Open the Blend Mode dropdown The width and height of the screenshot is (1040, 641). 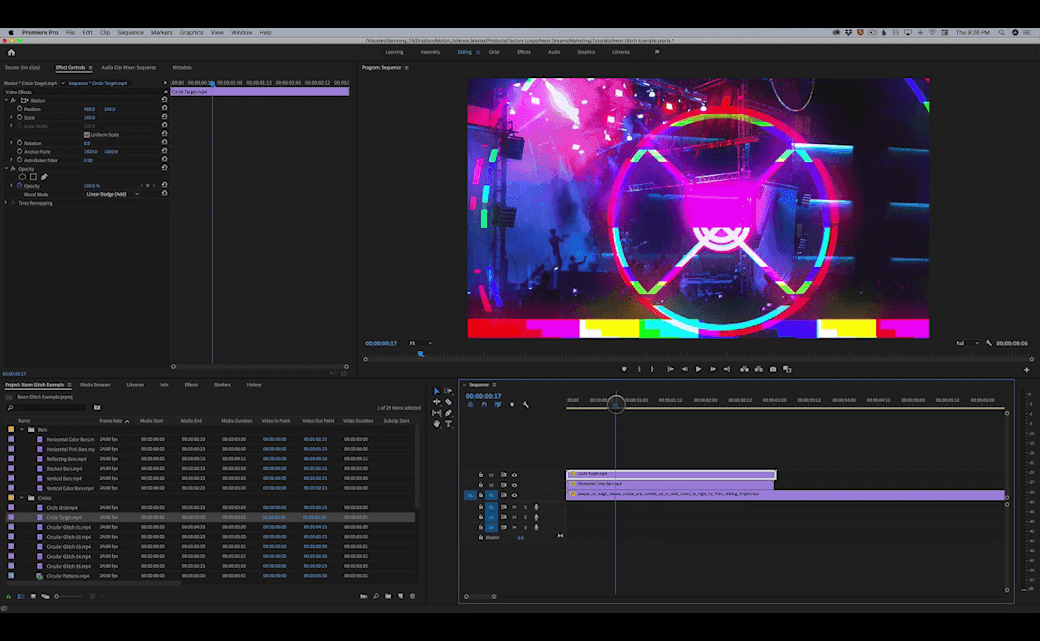(112, 194)
